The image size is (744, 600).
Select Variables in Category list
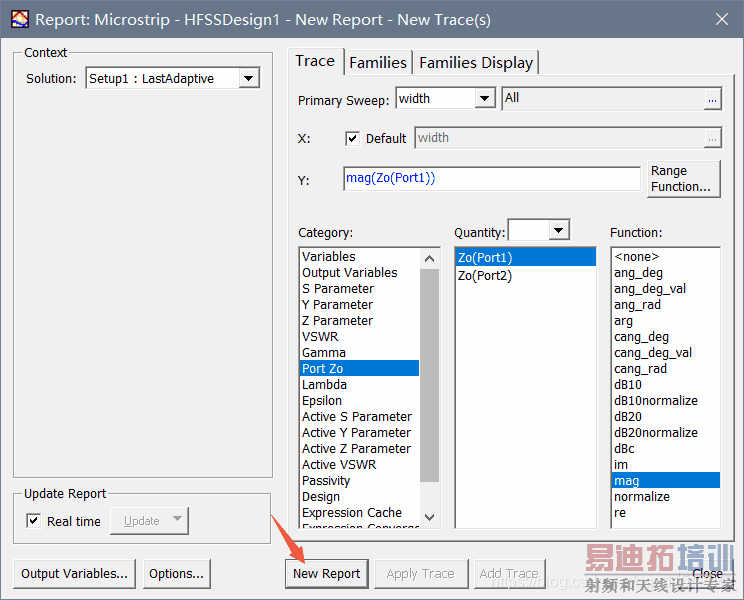359,257
